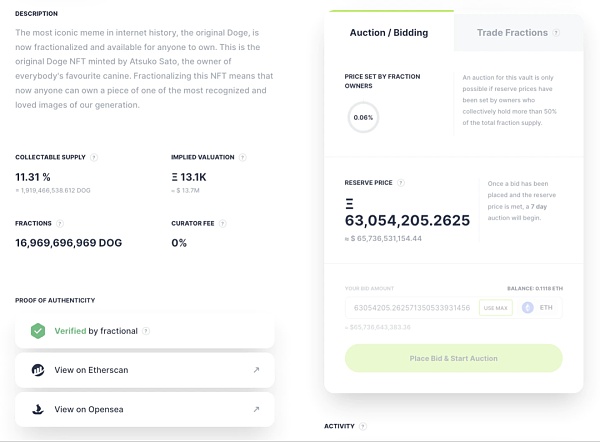Switch to the Auction / Bidding tab
The height and width of the screenshot is (443, 600).
[388, 33]
